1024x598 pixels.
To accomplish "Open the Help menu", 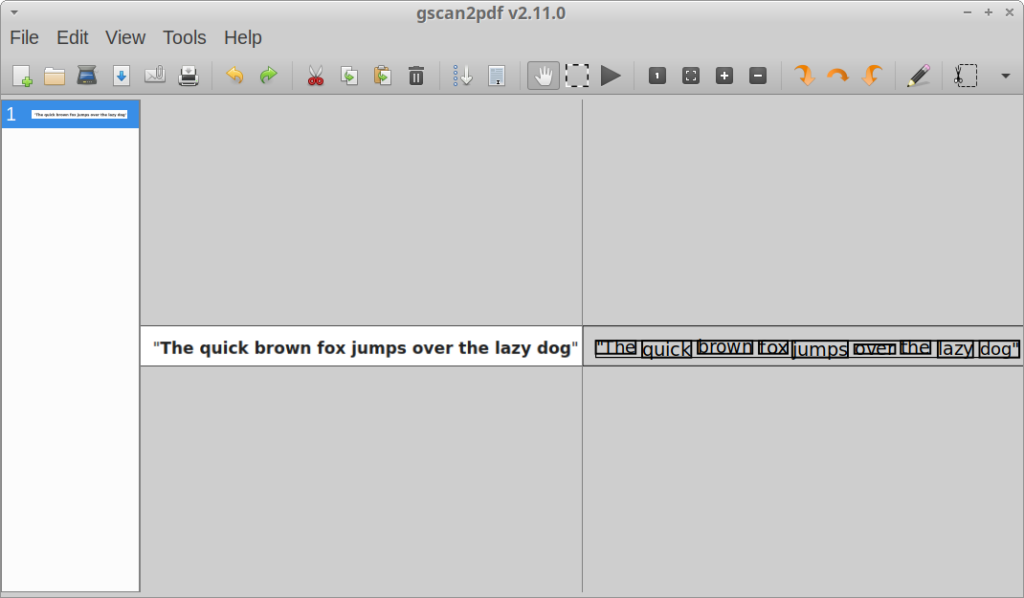I will pyautogui.click(x=243, y=38).
